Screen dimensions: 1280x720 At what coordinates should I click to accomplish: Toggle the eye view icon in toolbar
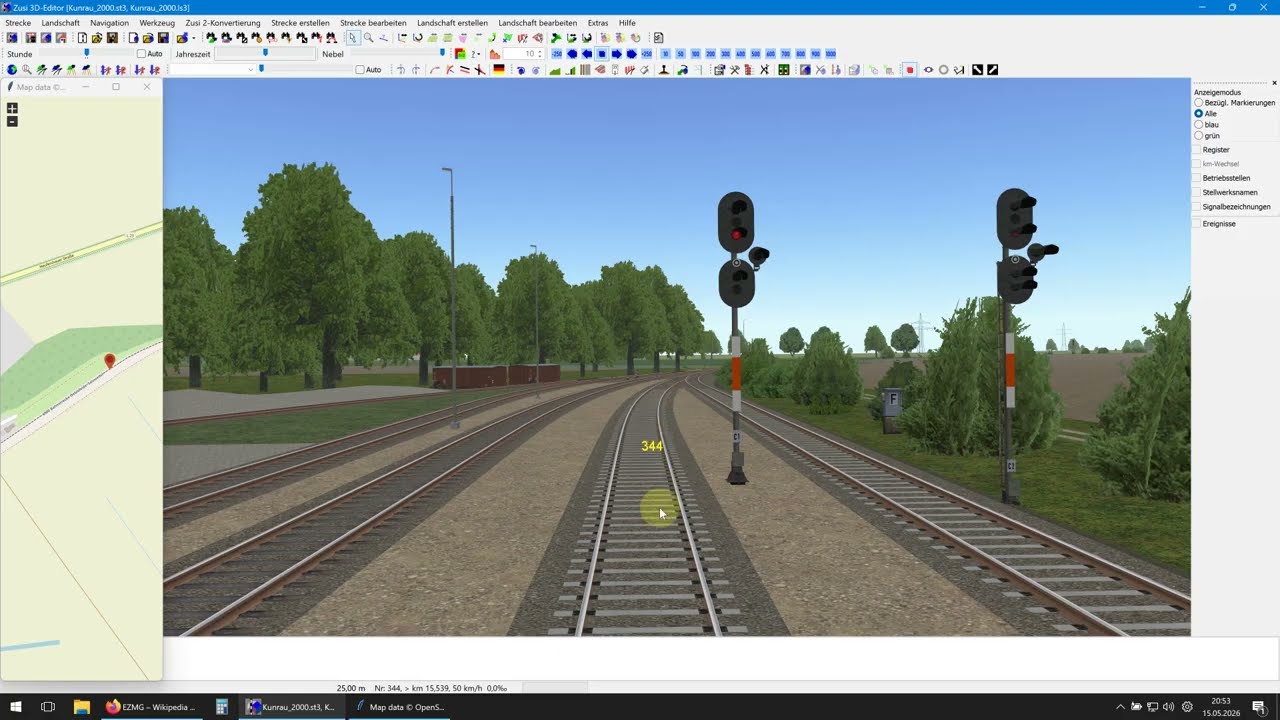click(x=928, y=70)
